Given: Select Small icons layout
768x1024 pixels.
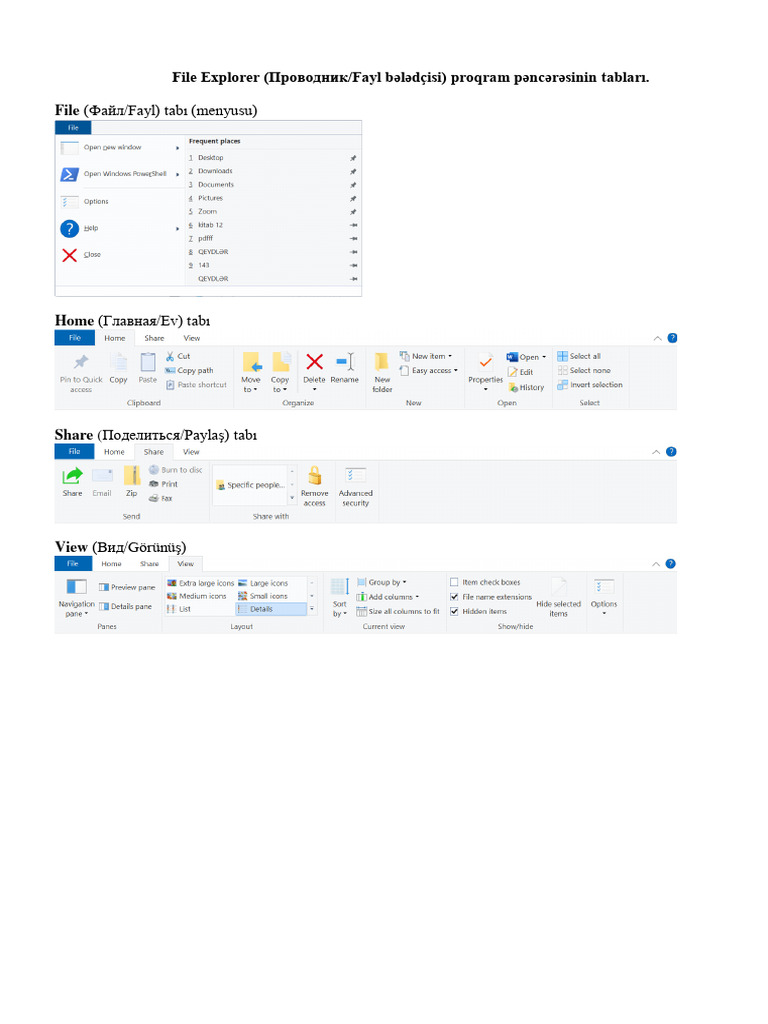Looking at the screenshot, I should (x=263, y=596).
